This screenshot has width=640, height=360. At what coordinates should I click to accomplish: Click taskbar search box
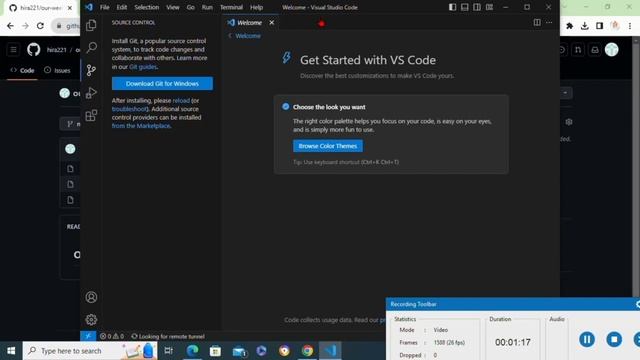tap(90, 351)
